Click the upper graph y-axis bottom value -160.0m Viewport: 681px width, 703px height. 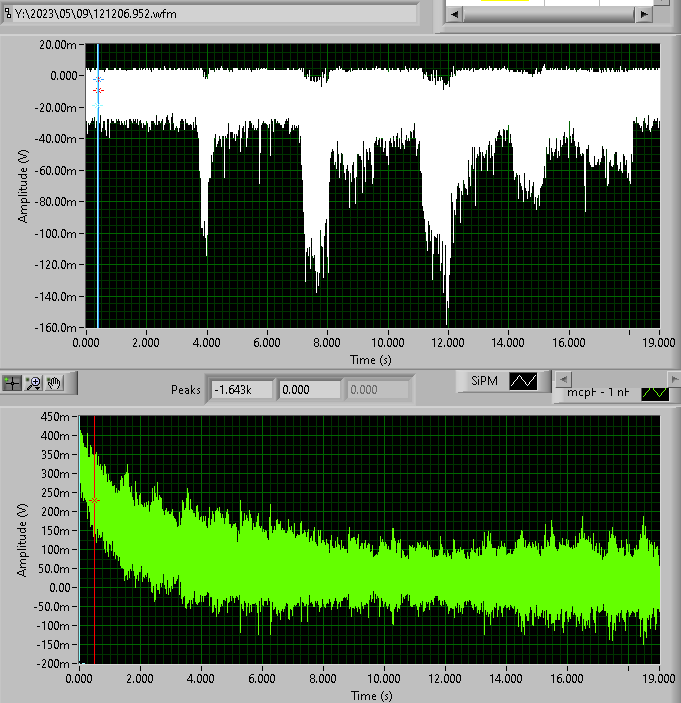[x=56, y=328]
